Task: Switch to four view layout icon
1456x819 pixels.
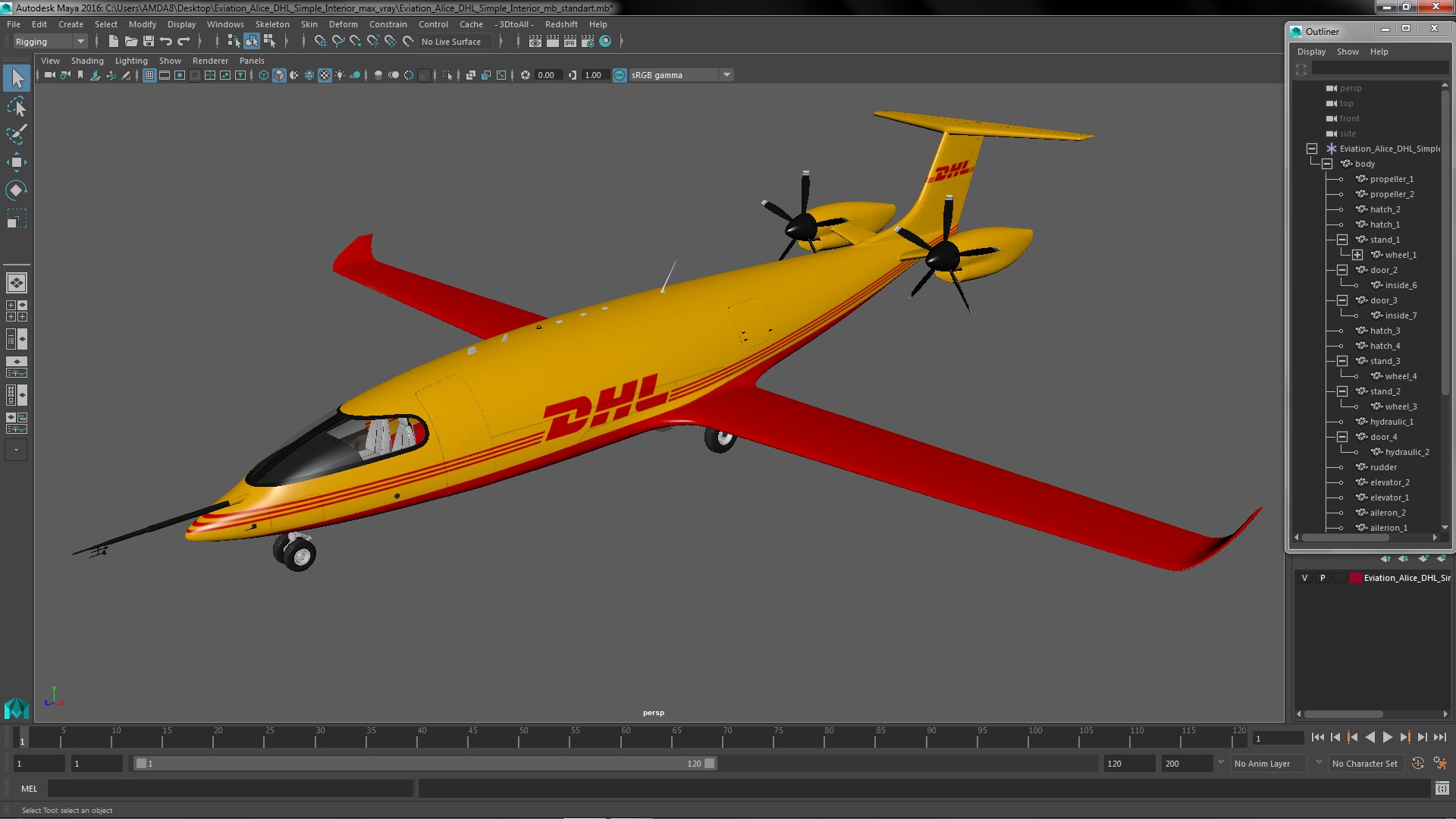Action: coord(17,311)
